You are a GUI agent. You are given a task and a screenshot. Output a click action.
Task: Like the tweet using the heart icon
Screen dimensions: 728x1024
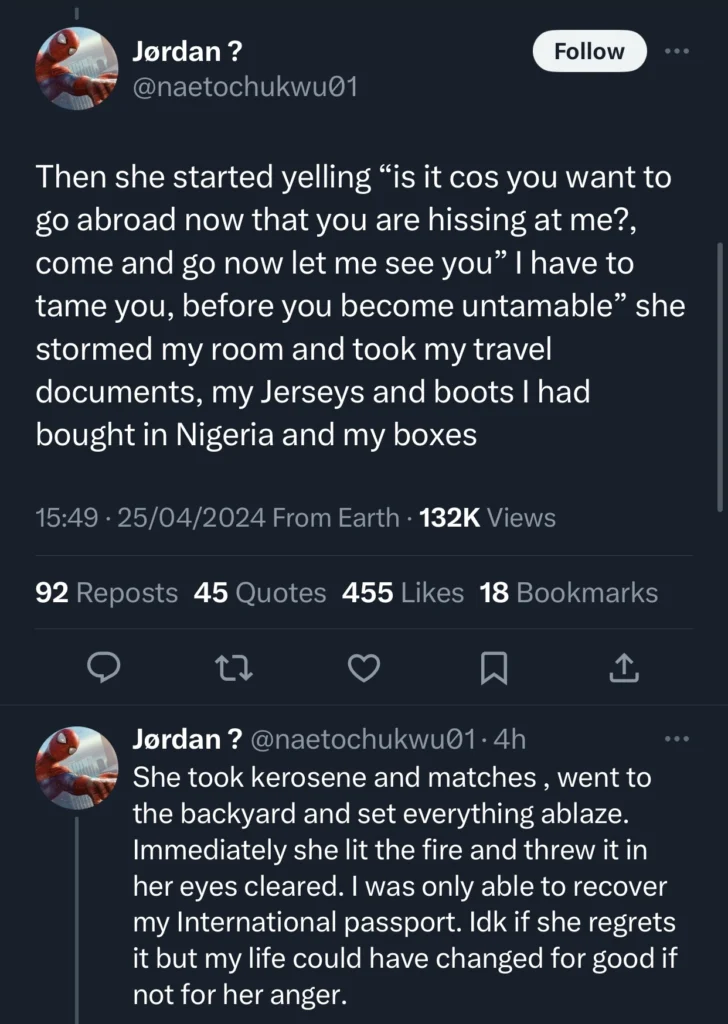(364, 668)
